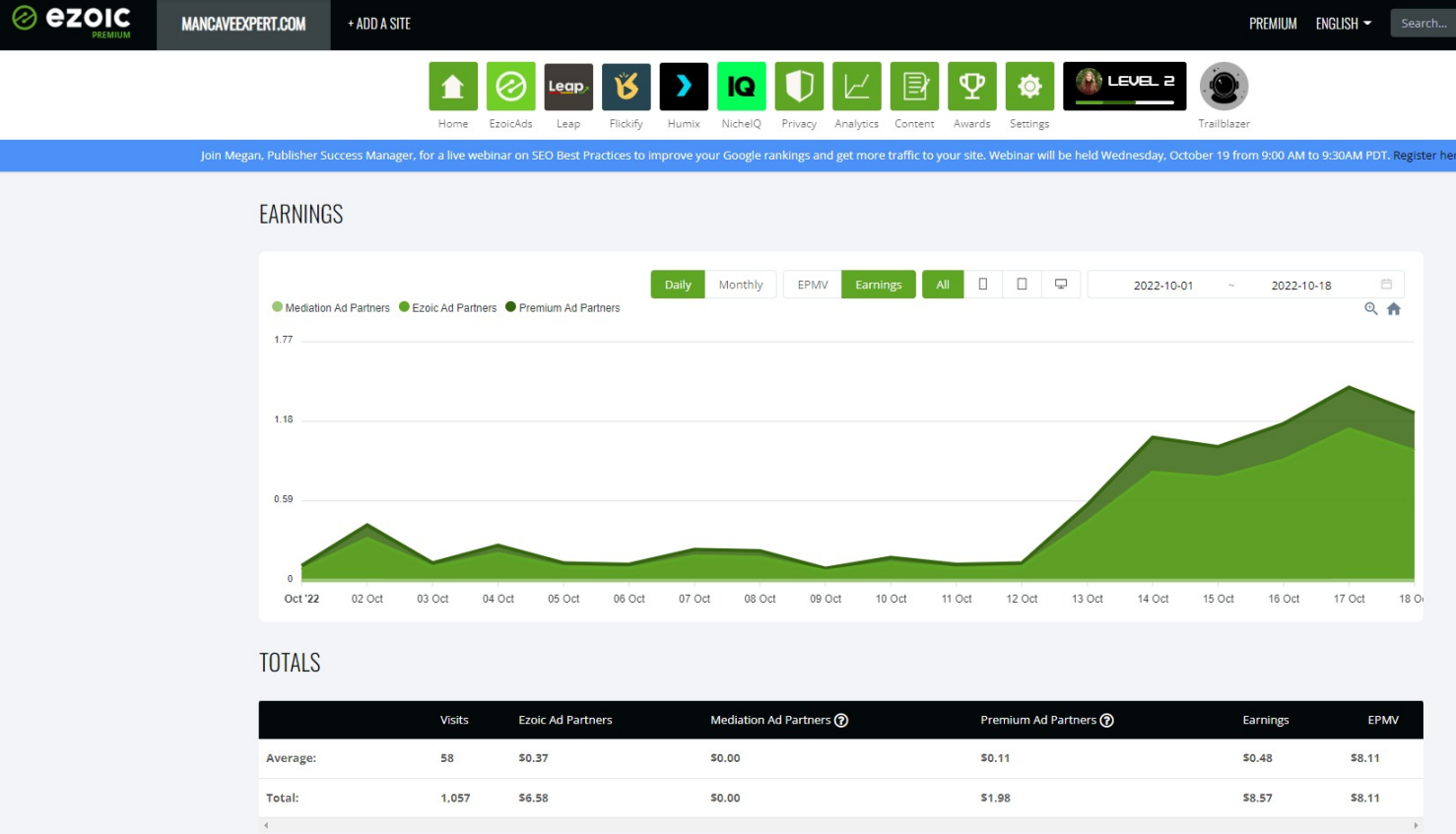Click Premium Ad Partners help icon
The image size is (1456, 834).
(1106, 721)
